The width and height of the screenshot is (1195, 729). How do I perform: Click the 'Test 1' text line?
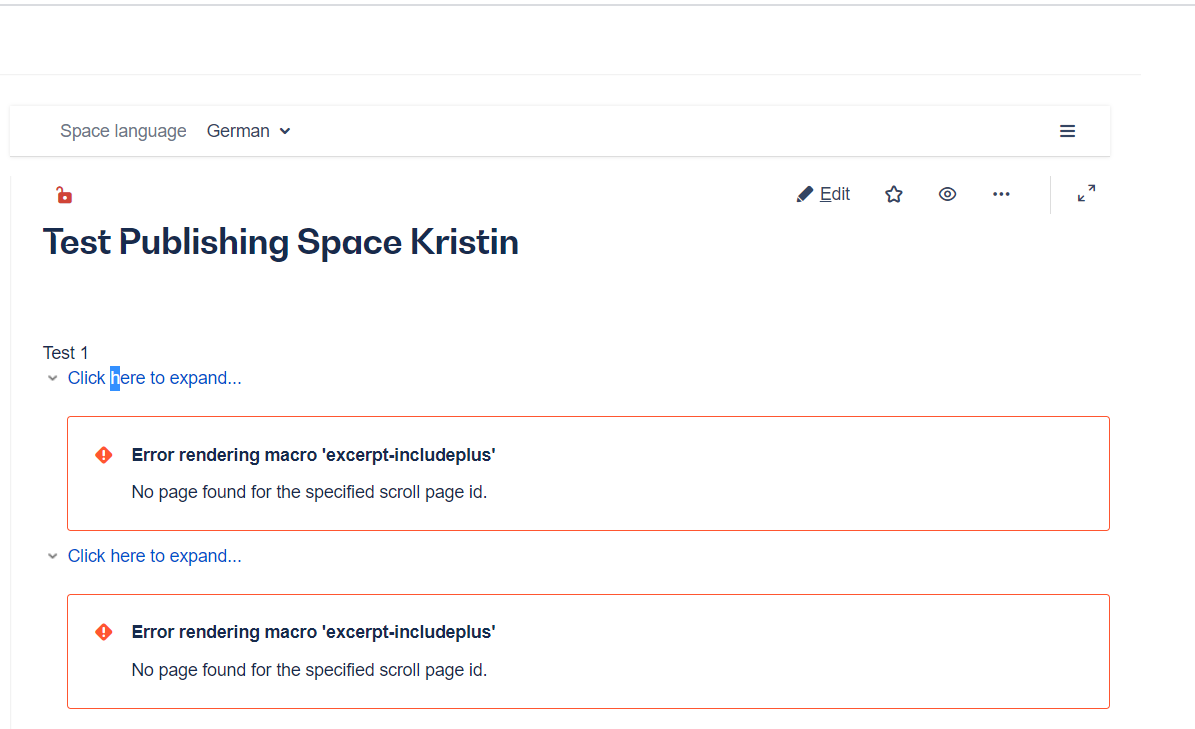pos(66,353)
